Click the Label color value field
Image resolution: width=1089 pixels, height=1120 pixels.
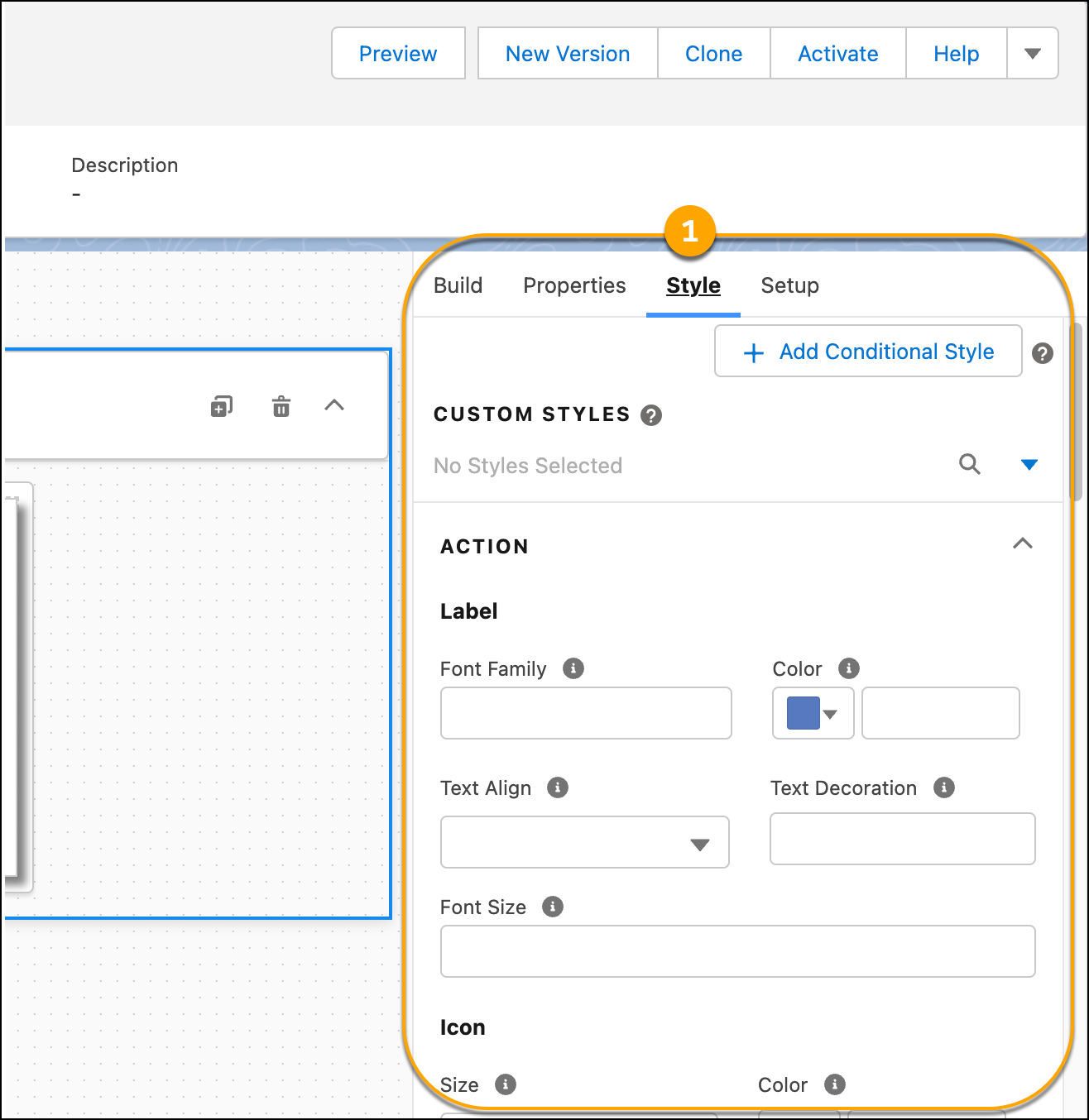click(941, 713)
